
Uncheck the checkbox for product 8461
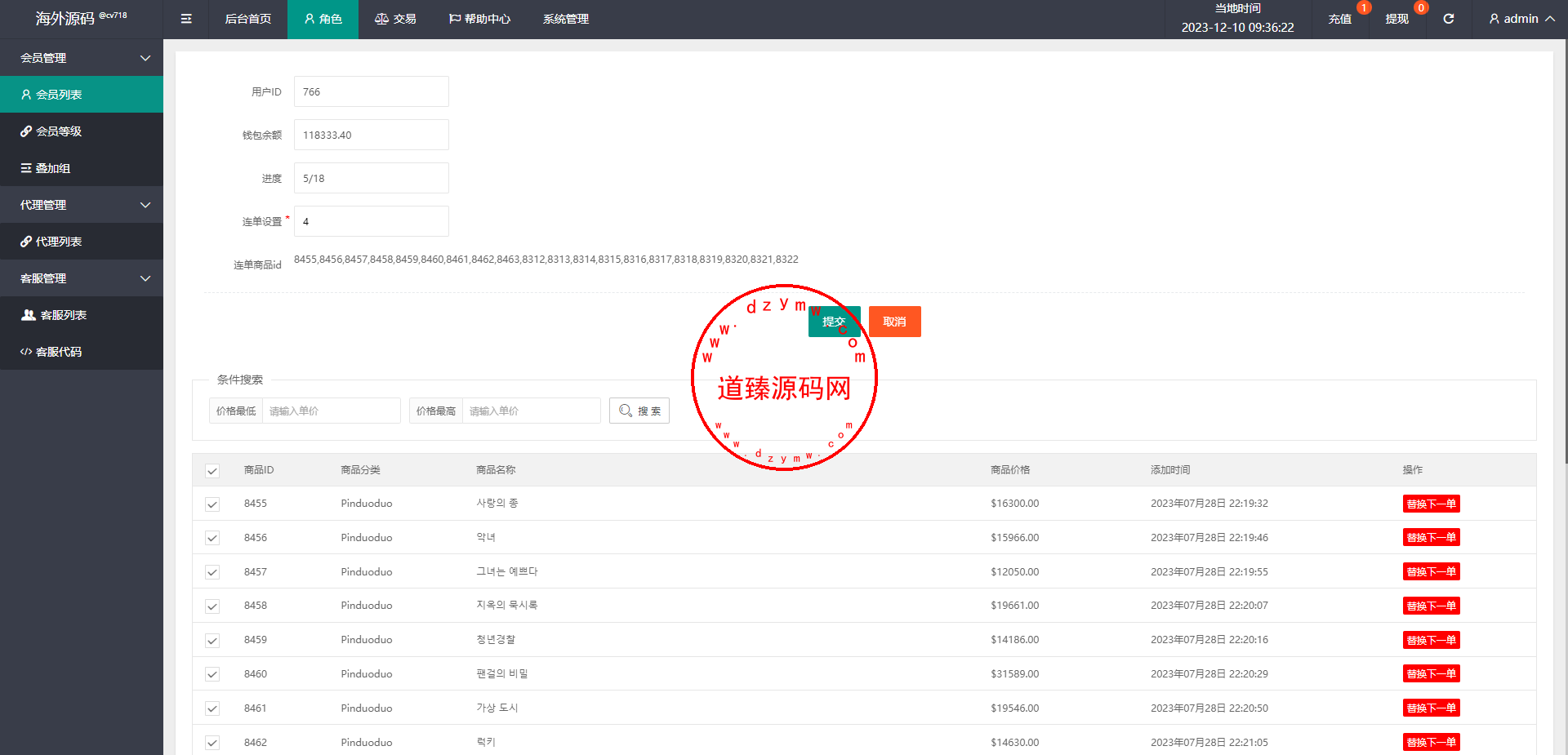click(x=212, y=708)
